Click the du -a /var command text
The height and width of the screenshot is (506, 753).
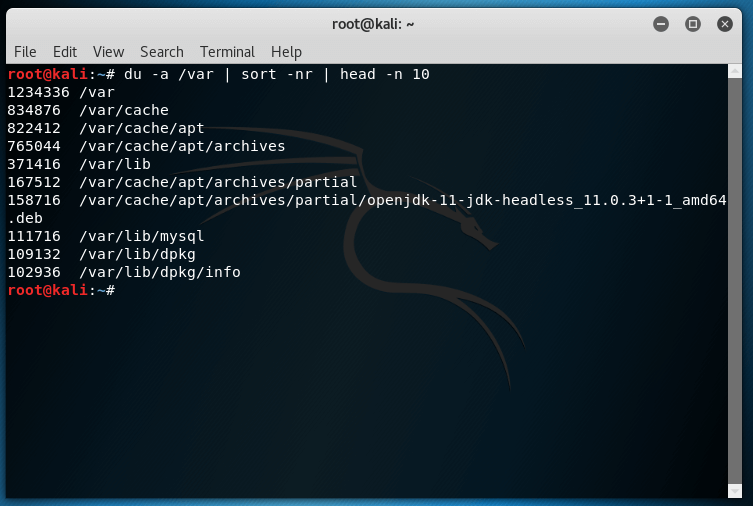[169, 74]
